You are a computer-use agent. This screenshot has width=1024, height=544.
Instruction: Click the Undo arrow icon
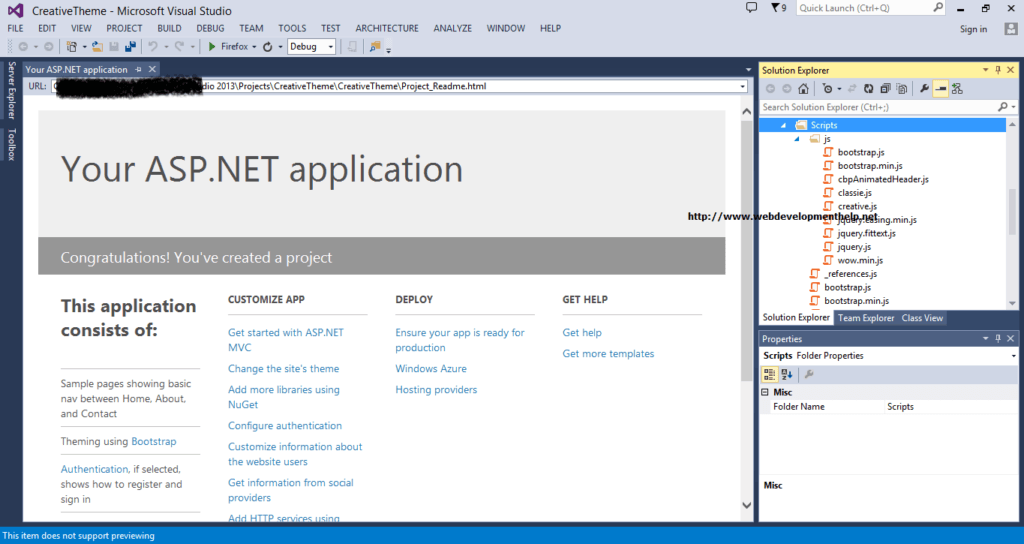153,47
